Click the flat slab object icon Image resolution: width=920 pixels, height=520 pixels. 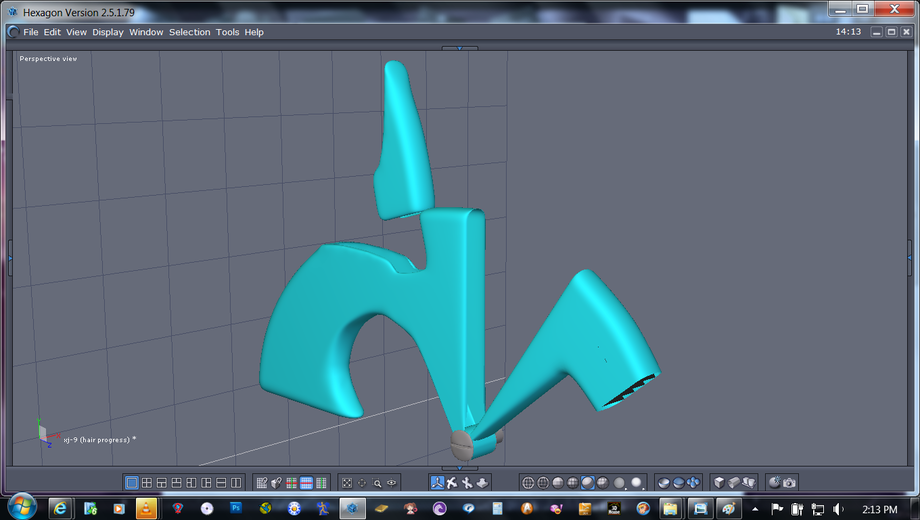(x=734, y=482)
